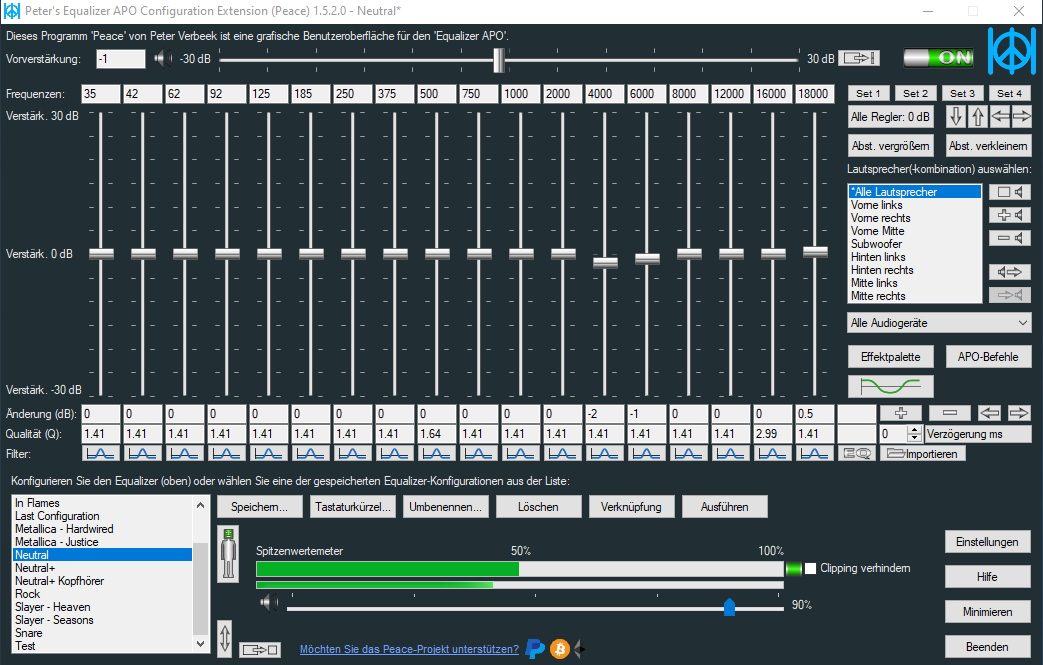This screenshot has height=665, width=1043.
Task: Click the Importieren button
Action: click(923, 454)
